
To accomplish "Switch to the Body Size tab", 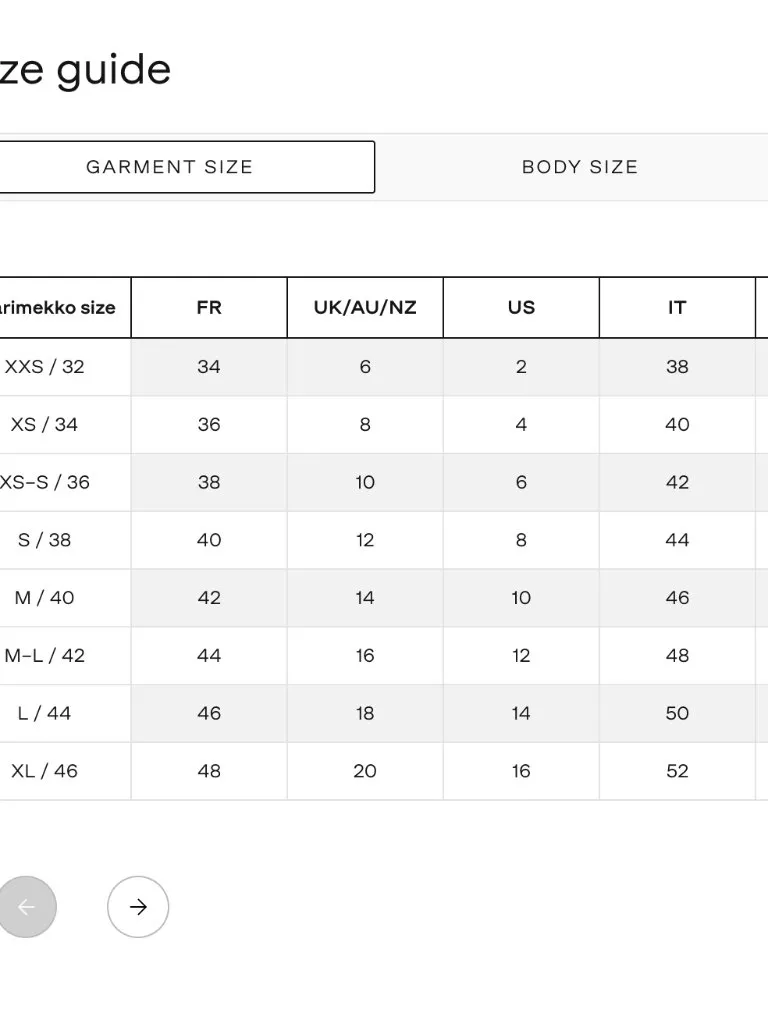I will 579,167.
